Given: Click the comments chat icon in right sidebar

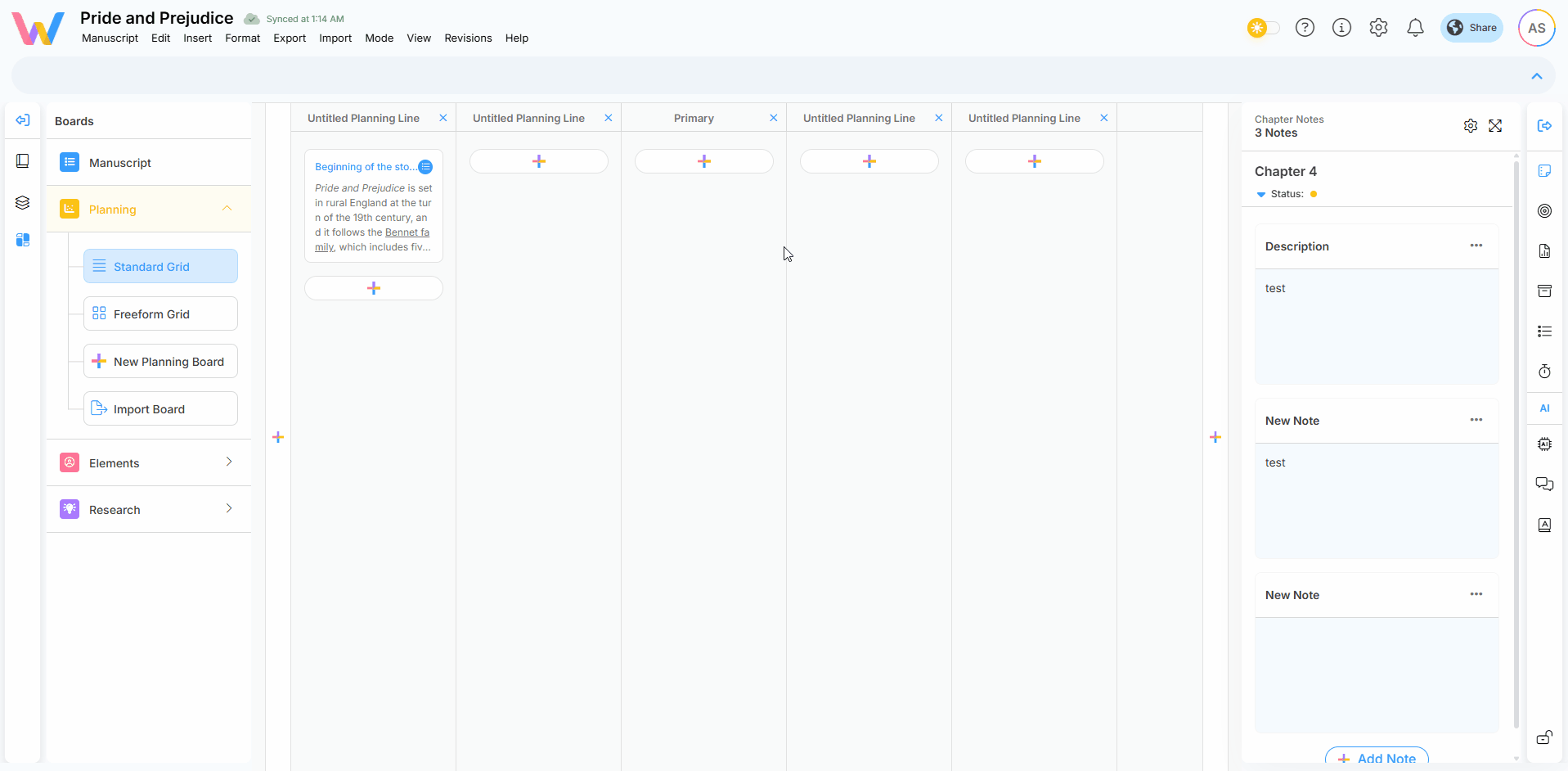Looking at the screenshot, I should (1544, 485).
